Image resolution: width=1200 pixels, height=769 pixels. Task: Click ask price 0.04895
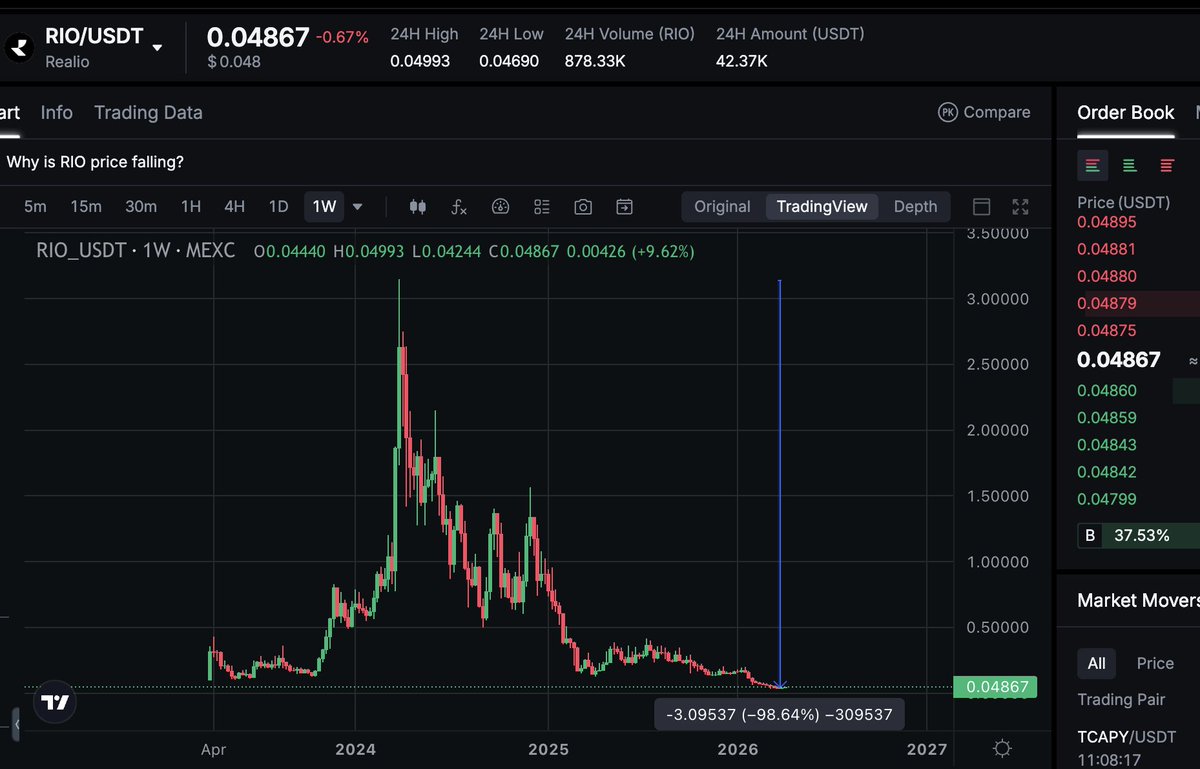(1107, 222)
